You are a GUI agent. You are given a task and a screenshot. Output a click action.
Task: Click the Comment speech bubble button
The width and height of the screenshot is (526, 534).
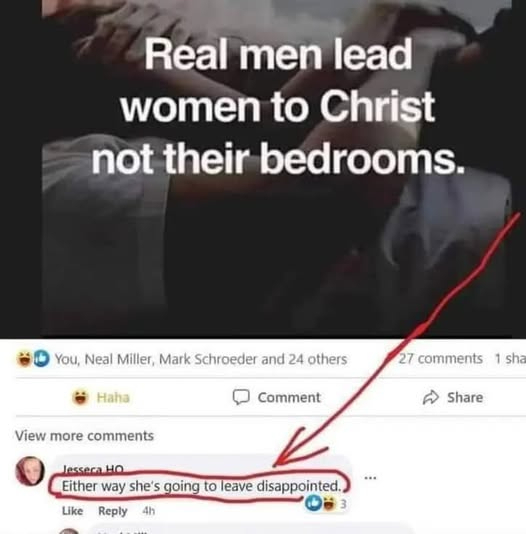coord(276,397)
